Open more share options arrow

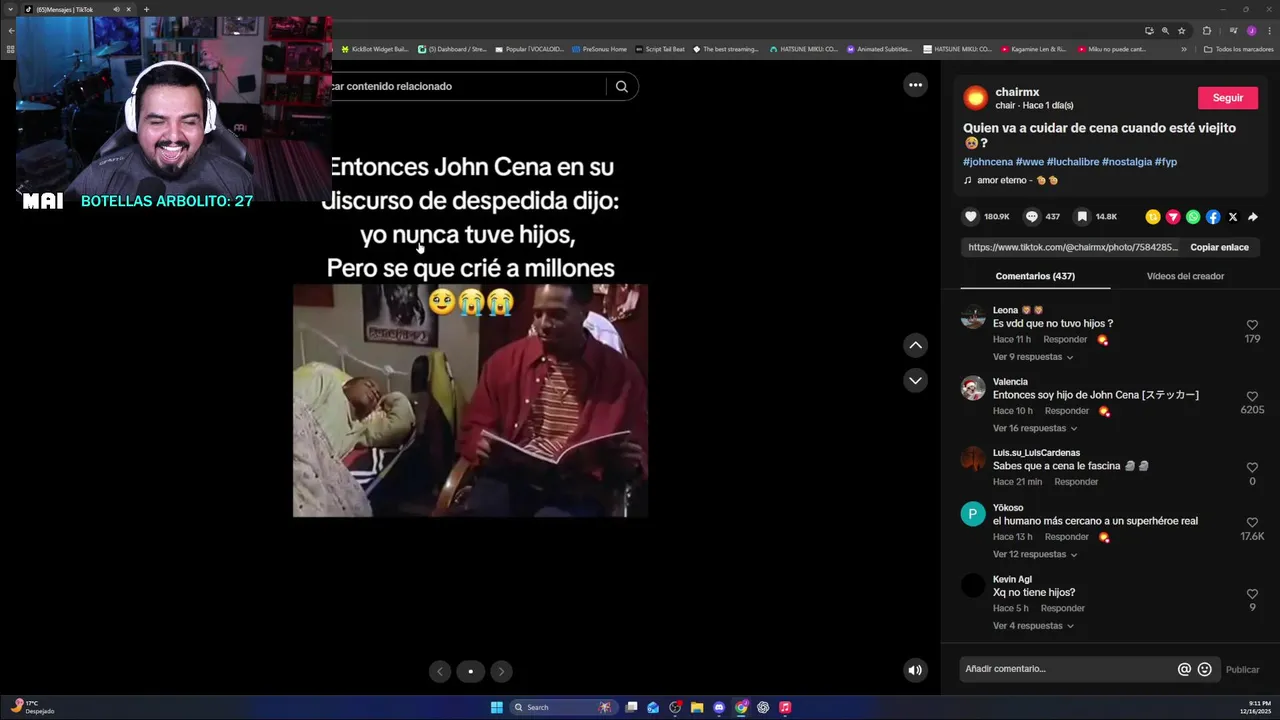point(1252,216)
